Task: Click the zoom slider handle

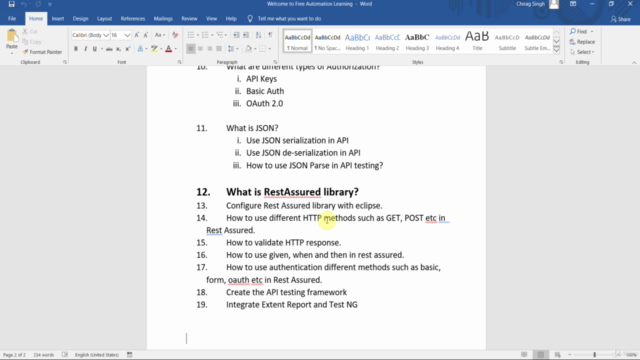Action: coord(595,355)
